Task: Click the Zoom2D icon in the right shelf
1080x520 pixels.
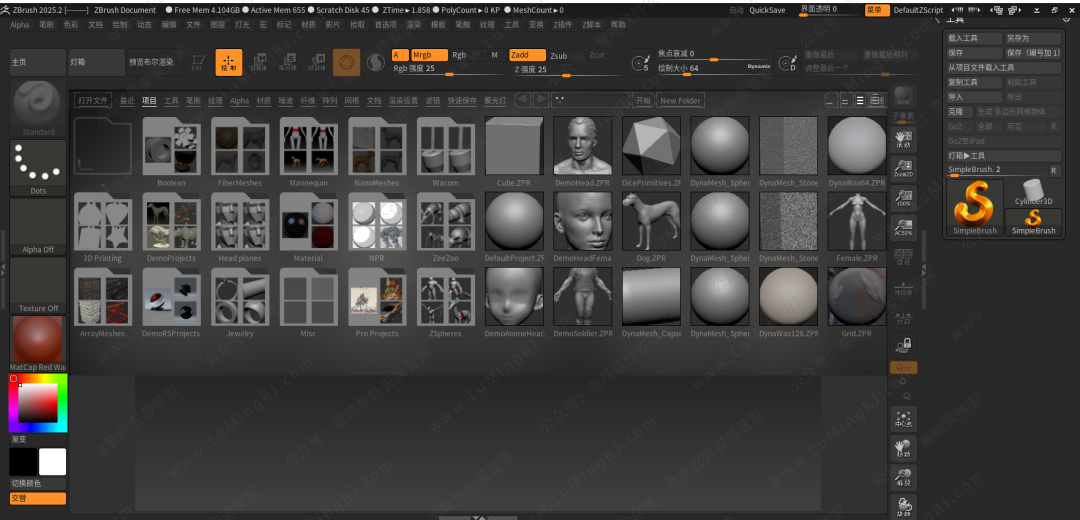Action: pos(903,168)
